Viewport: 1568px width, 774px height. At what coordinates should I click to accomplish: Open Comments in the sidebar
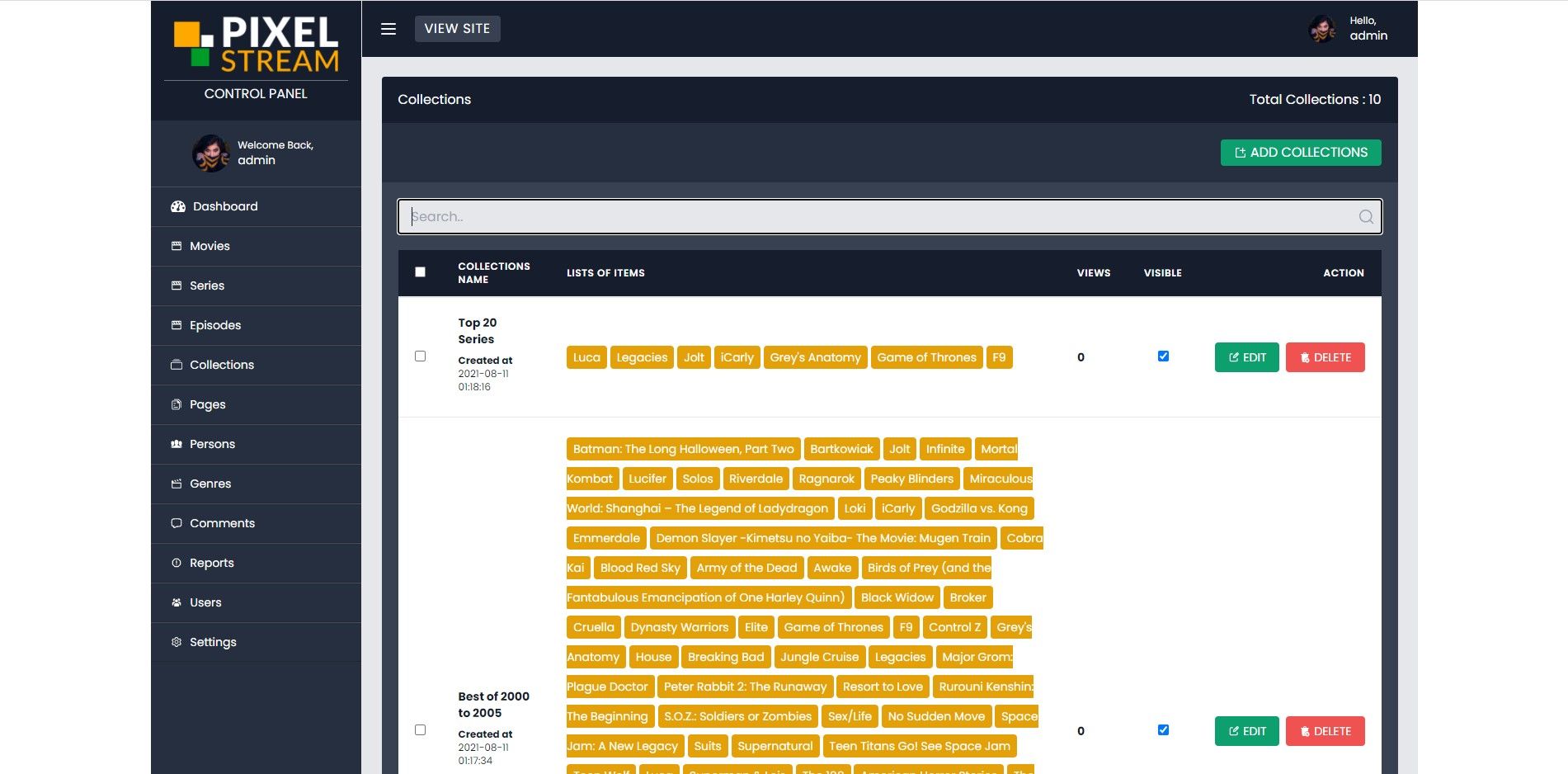click(x=256, y=523)
